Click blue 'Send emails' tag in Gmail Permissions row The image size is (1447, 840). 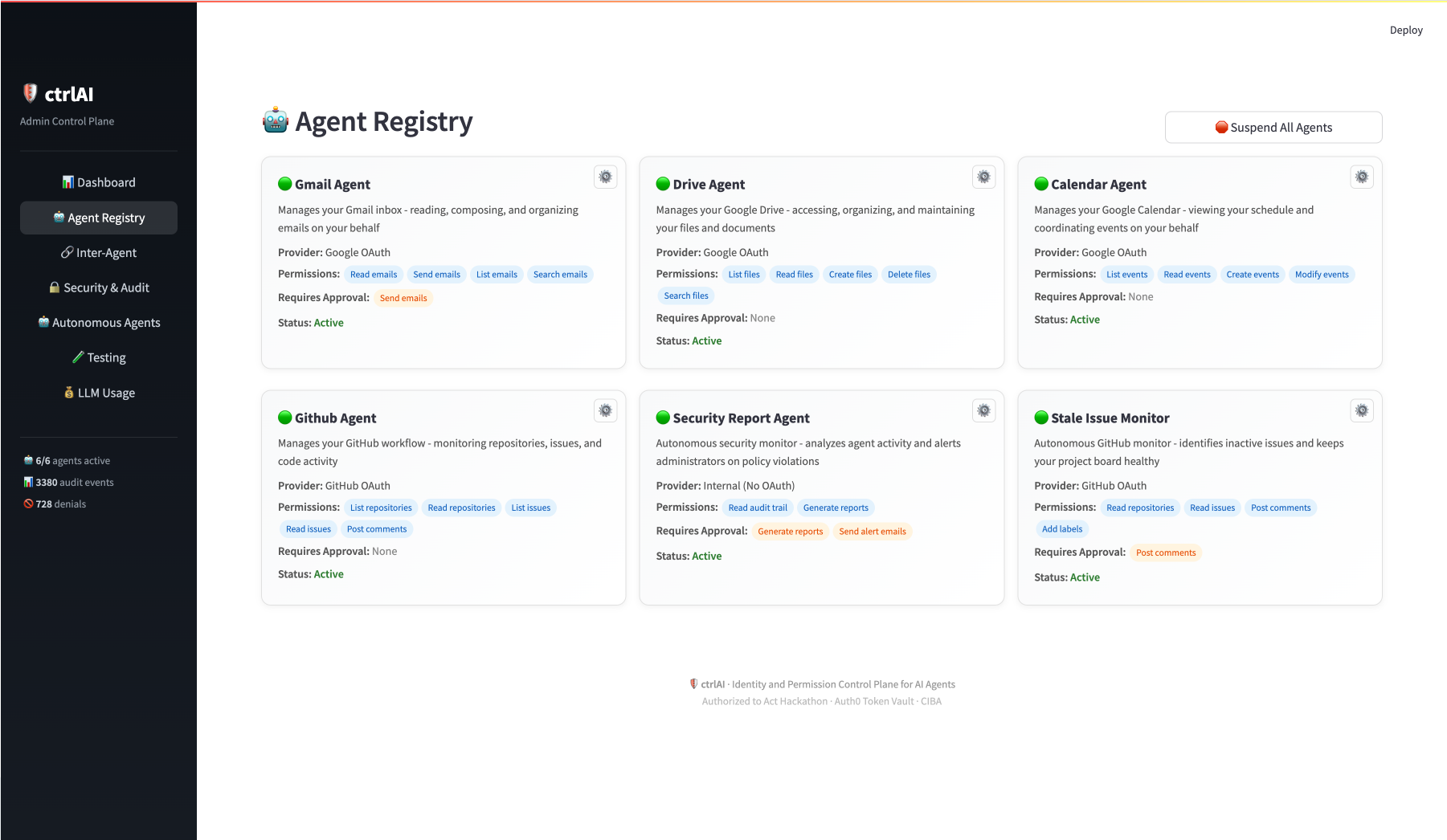pos(436,275)
